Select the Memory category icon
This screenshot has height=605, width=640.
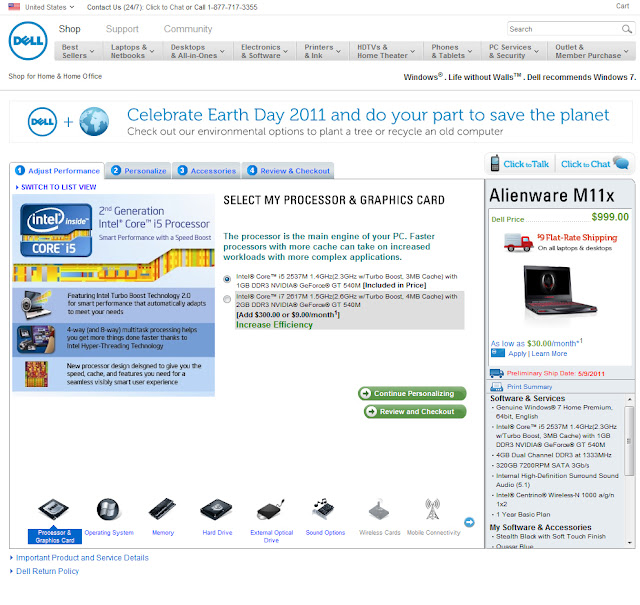tap(162, 509)
